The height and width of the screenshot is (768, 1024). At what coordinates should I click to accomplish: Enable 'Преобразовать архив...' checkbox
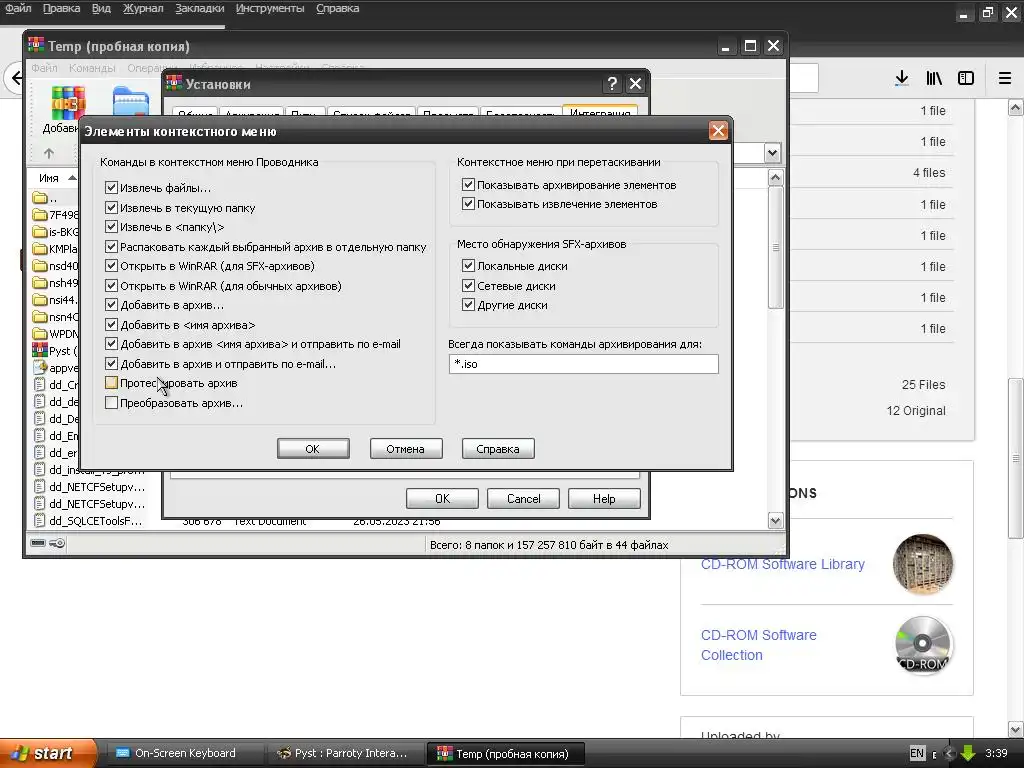111,403
